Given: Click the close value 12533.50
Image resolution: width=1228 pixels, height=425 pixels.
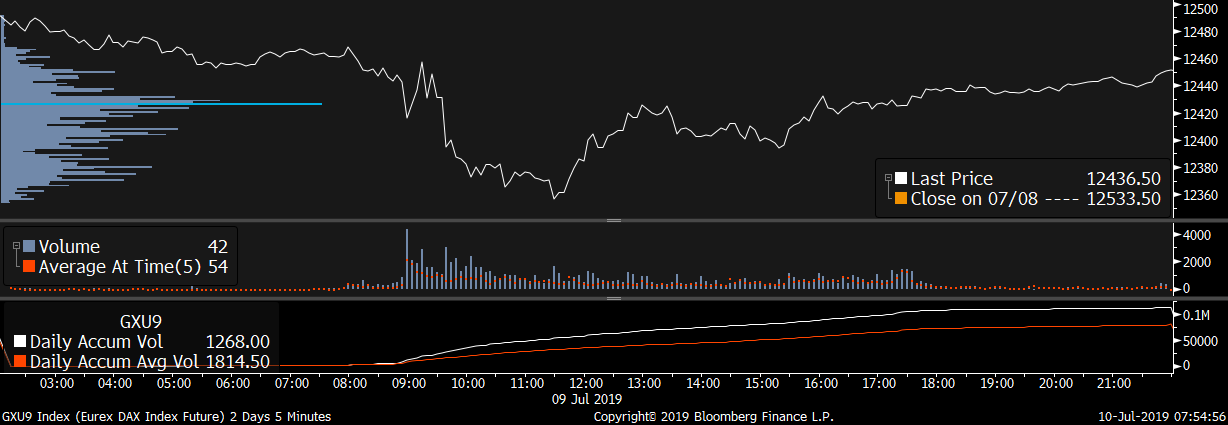Looking at the screenshot, I should [x=1123, y=199].
